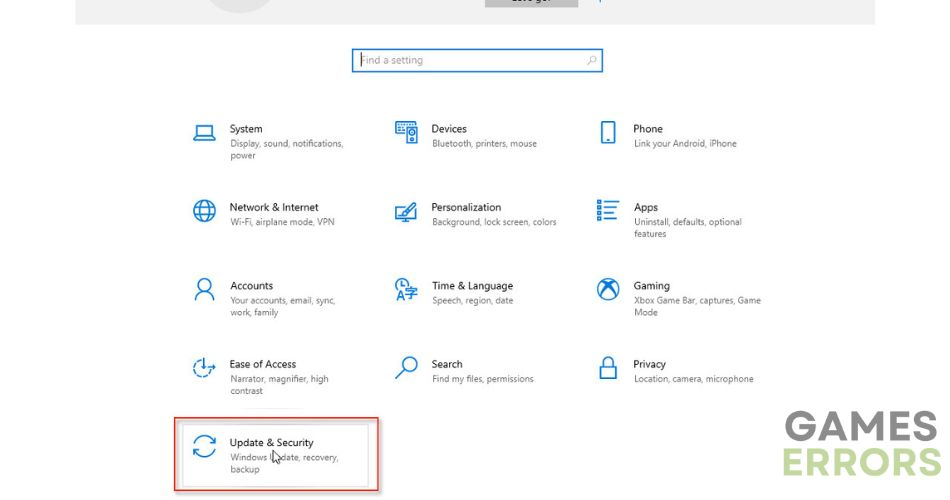Click the circular arrows Update & Security icon

(x=204, y=447)
